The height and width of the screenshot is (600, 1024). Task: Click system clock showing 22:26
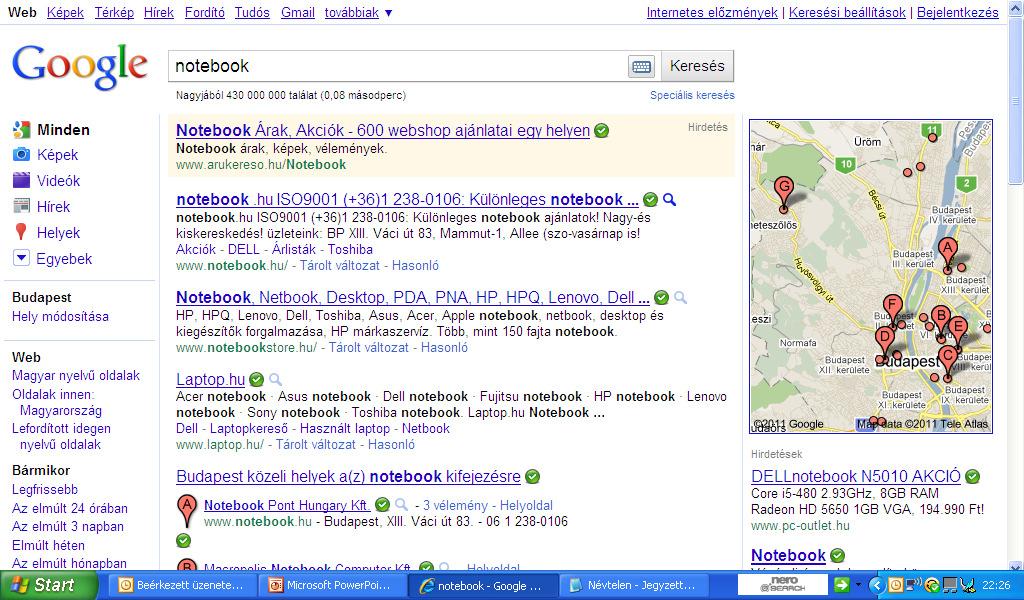[996, 585]
